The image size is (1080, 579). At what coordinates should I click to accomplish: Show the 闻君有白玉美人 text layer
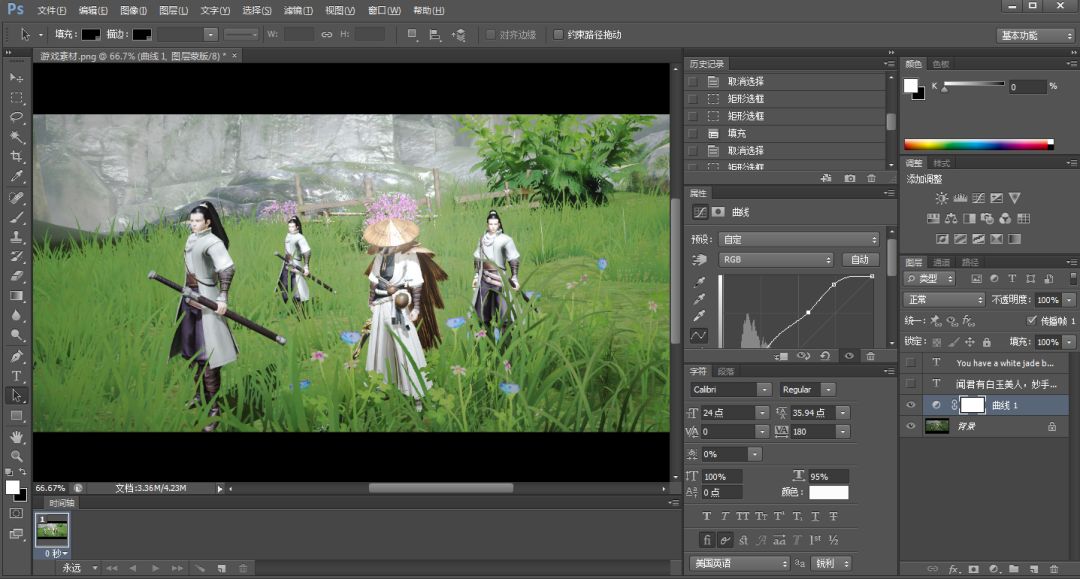911,383
